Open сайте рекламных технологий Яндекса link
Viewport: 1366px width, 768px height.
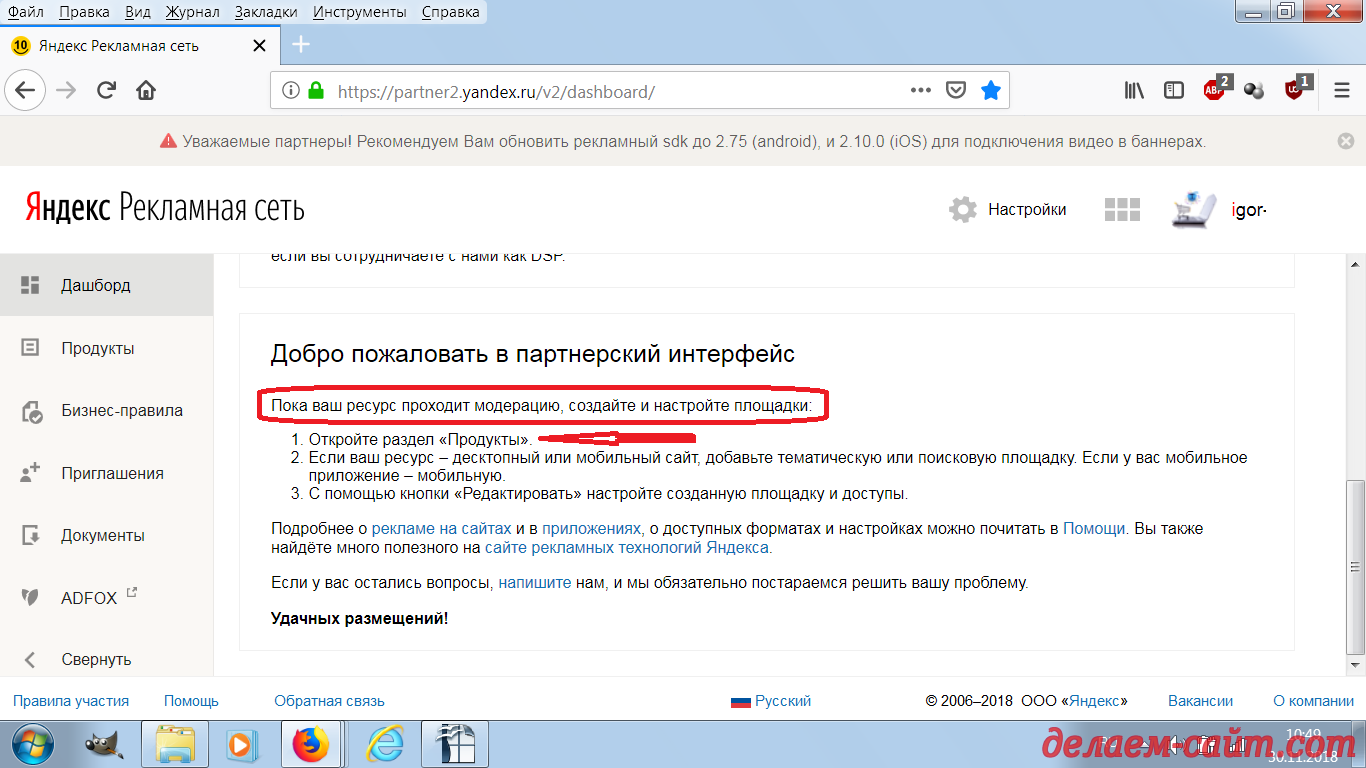627,548
